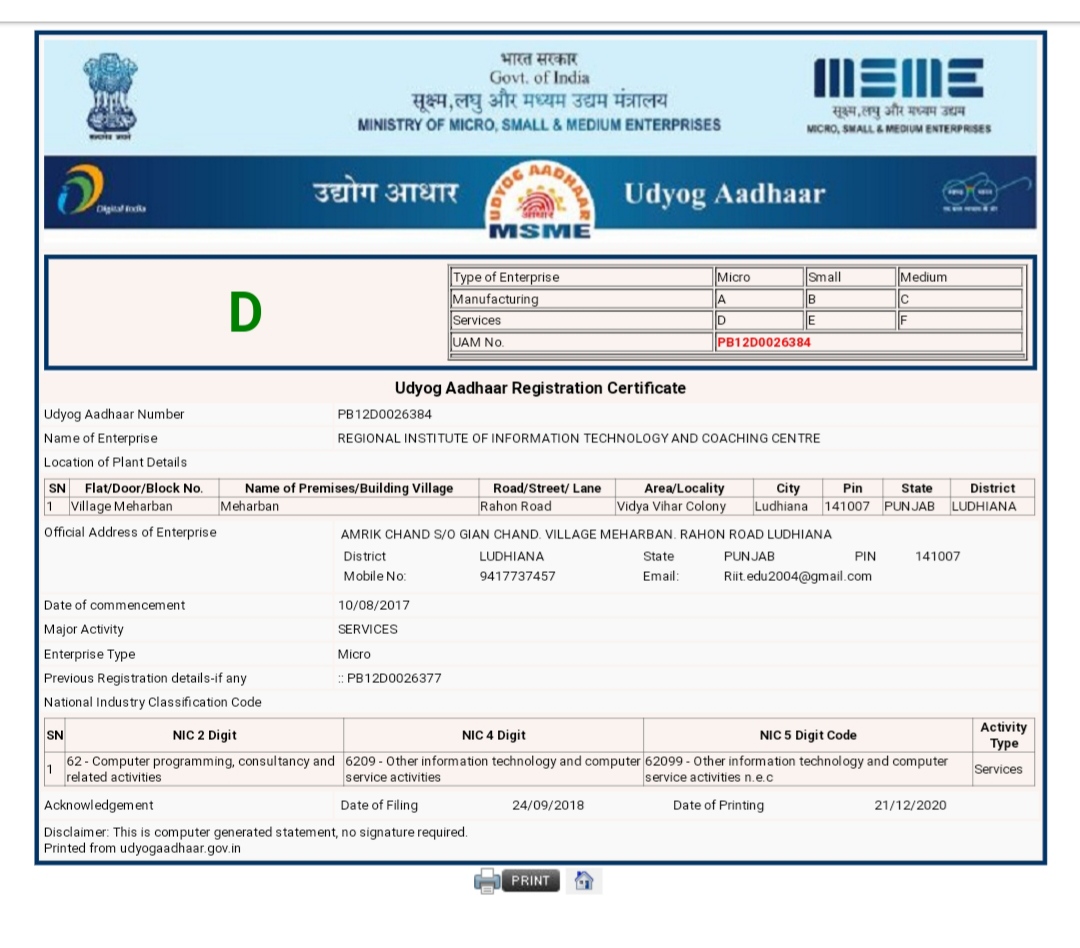Click the 'Udyog Aadhaar Registration Certificate' heading

[540, 388]
